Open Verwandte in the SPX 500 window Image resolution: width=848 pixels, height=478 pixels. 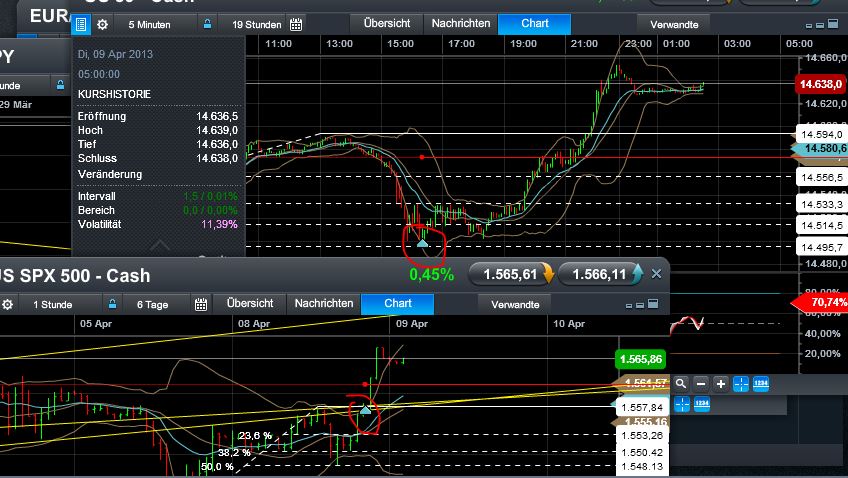[x=515, y=304]
